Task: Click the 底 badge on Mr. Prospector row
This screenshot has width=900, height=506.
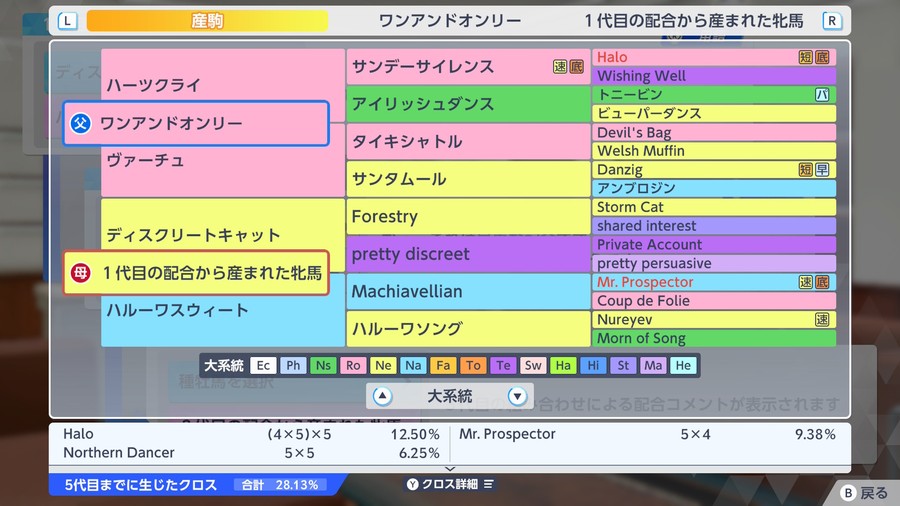Action: (822, 282)
